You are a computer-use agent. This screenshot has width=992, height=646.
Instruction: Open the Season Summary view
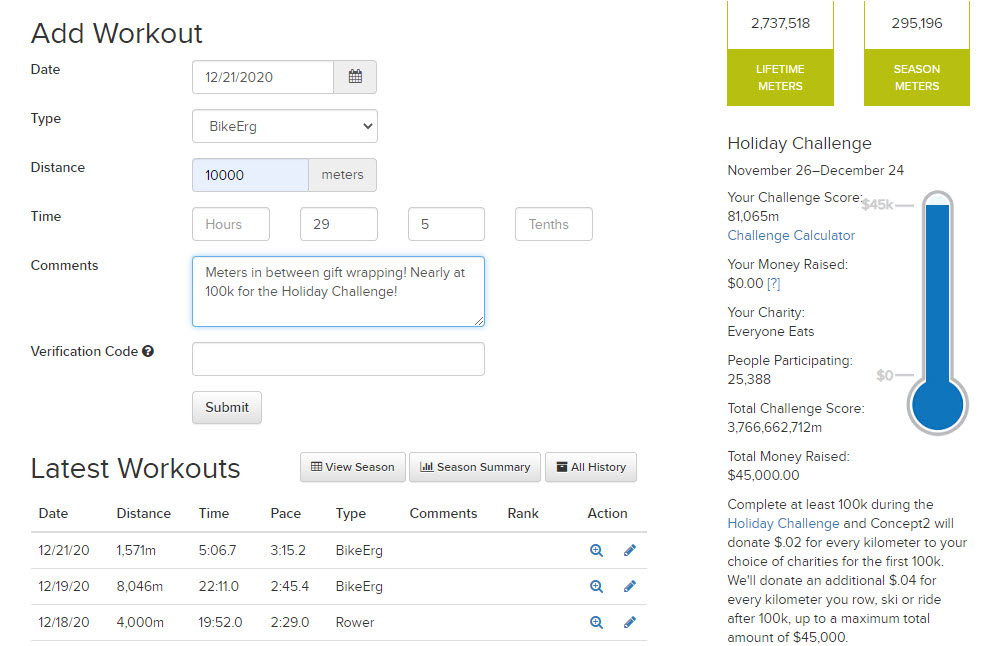[475, 467]
